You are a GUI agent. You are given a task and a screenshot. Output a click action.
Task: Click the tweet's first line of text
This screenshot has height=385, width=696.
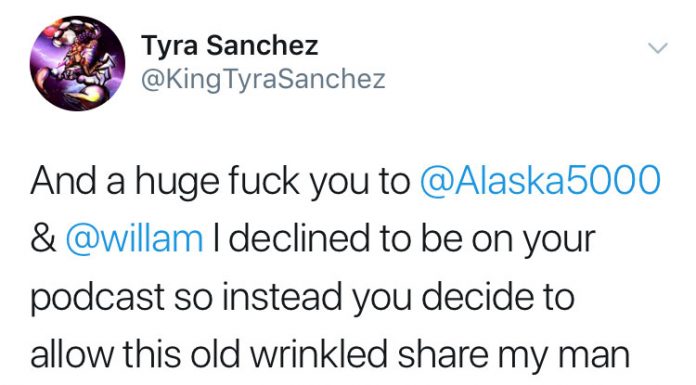[345, 181]
